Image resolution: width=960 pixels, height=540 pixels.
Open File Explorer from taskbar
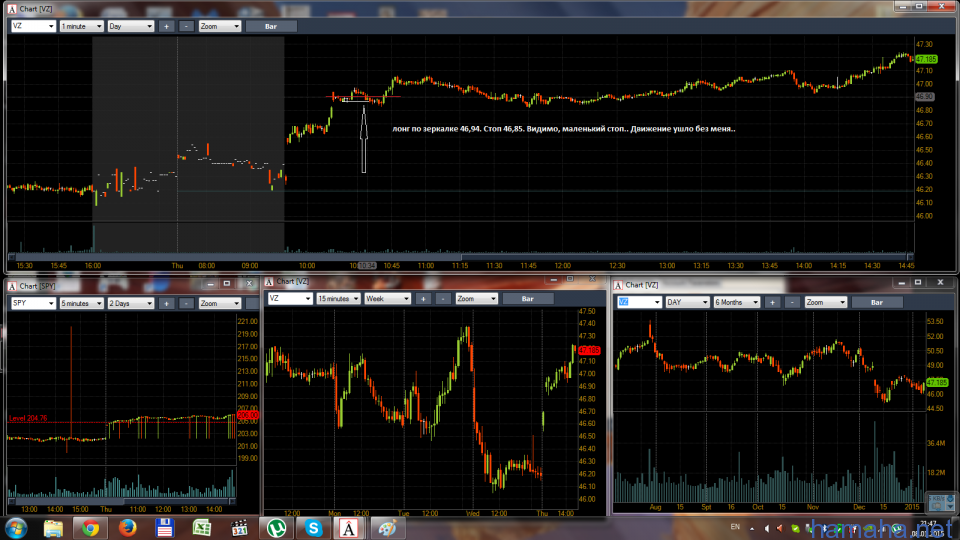pyautogui.click(x=53, y=528)
